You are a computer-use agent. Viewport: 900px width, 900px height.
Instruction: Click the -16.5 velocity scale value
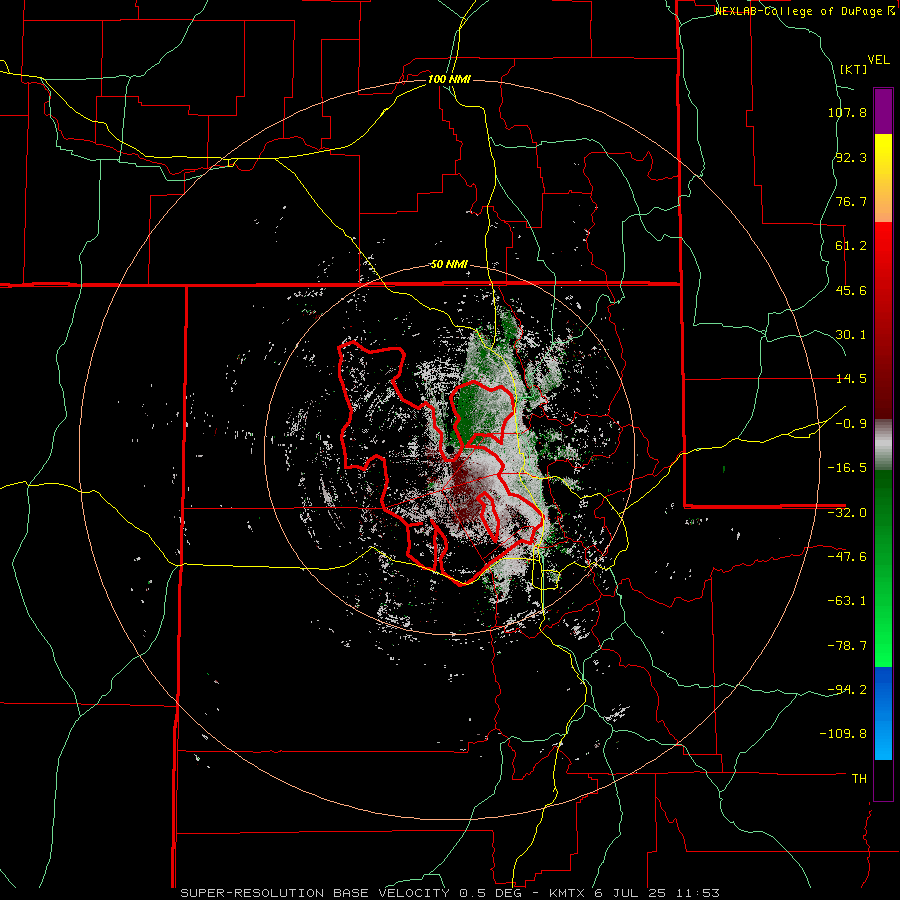click(x=847, y=468)
